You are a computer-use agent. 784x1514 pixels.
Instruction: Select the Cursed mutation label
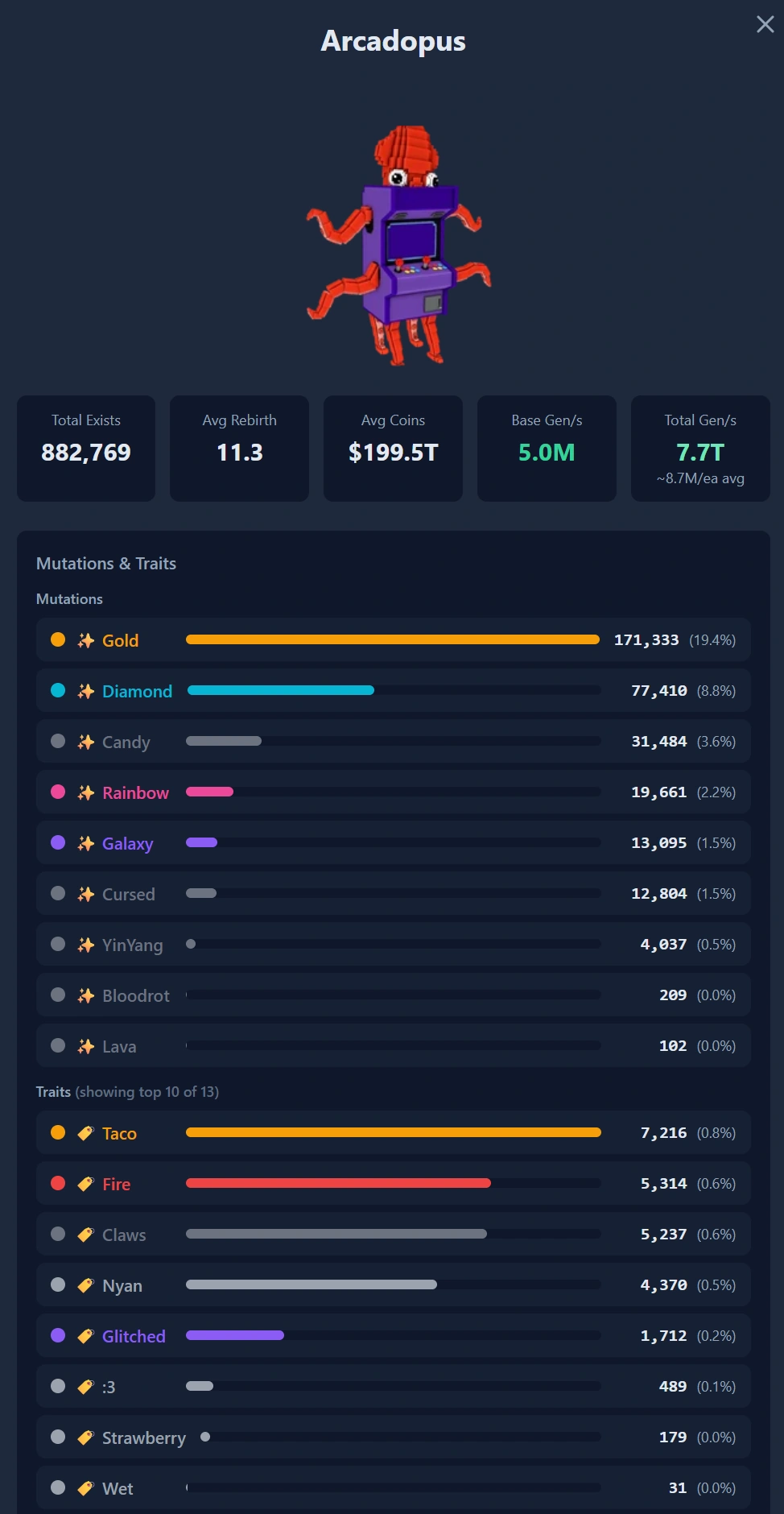pyautogui.click(x=129, y=894)
